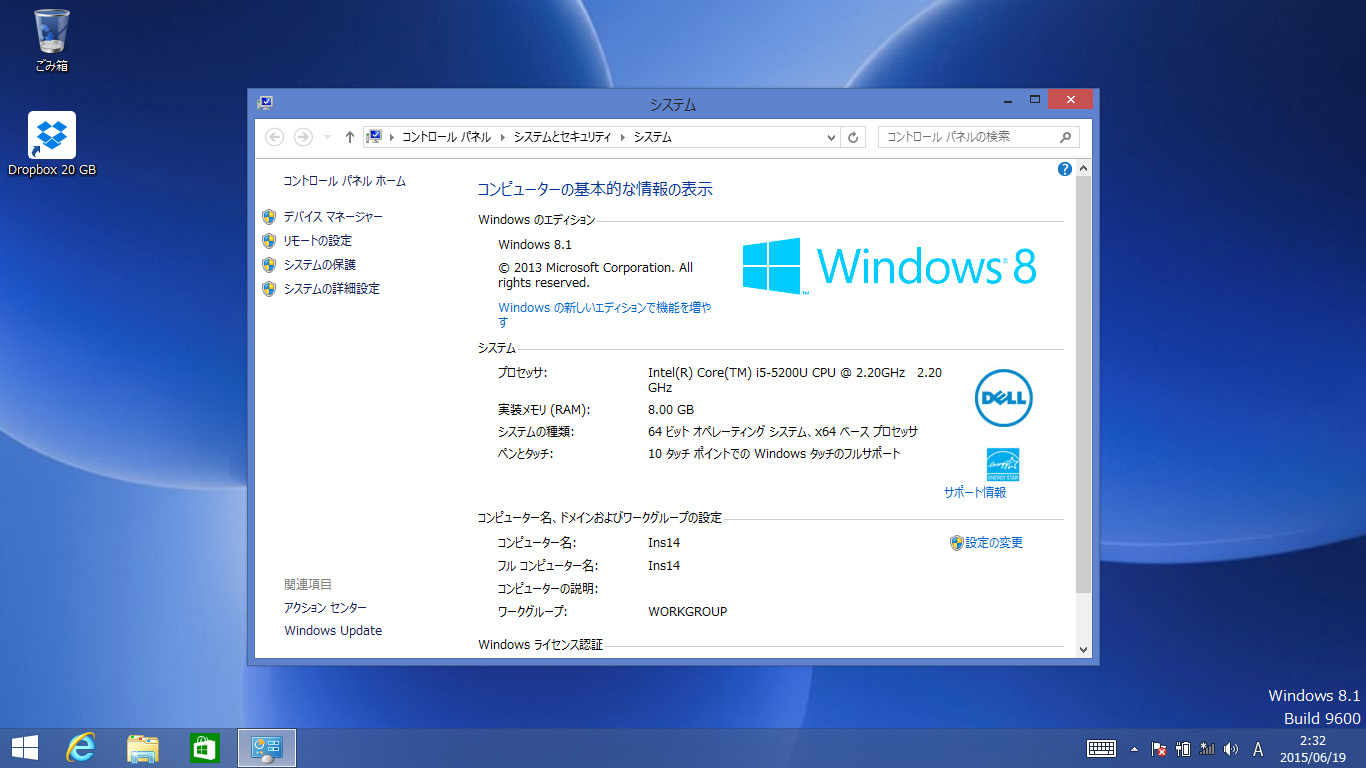This screenshot has width=1366, height=768.
Task: Open File Explorer from taskbar
Action: [x=143, y=748]
